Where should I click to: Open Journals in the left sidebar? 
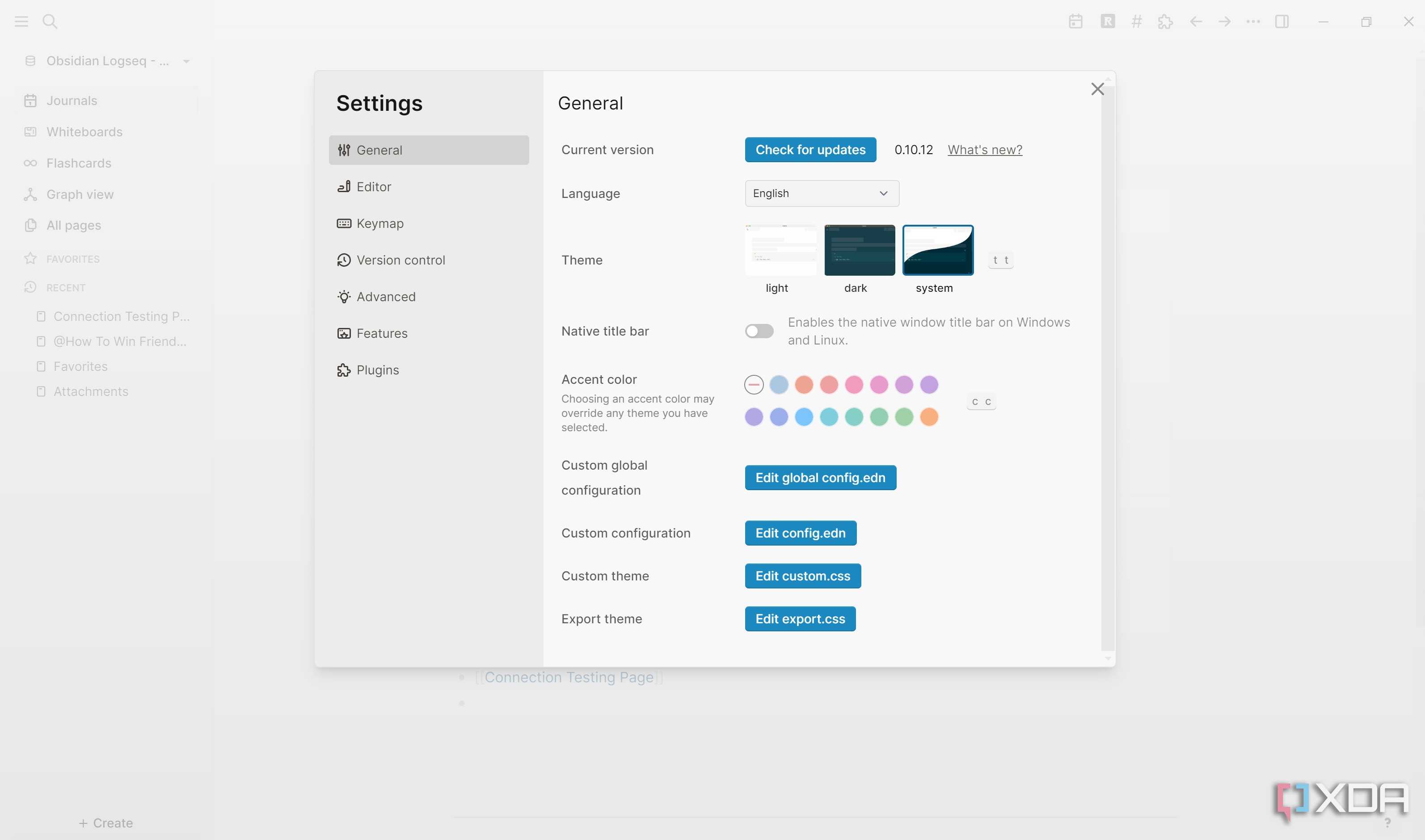pos(106,101)
